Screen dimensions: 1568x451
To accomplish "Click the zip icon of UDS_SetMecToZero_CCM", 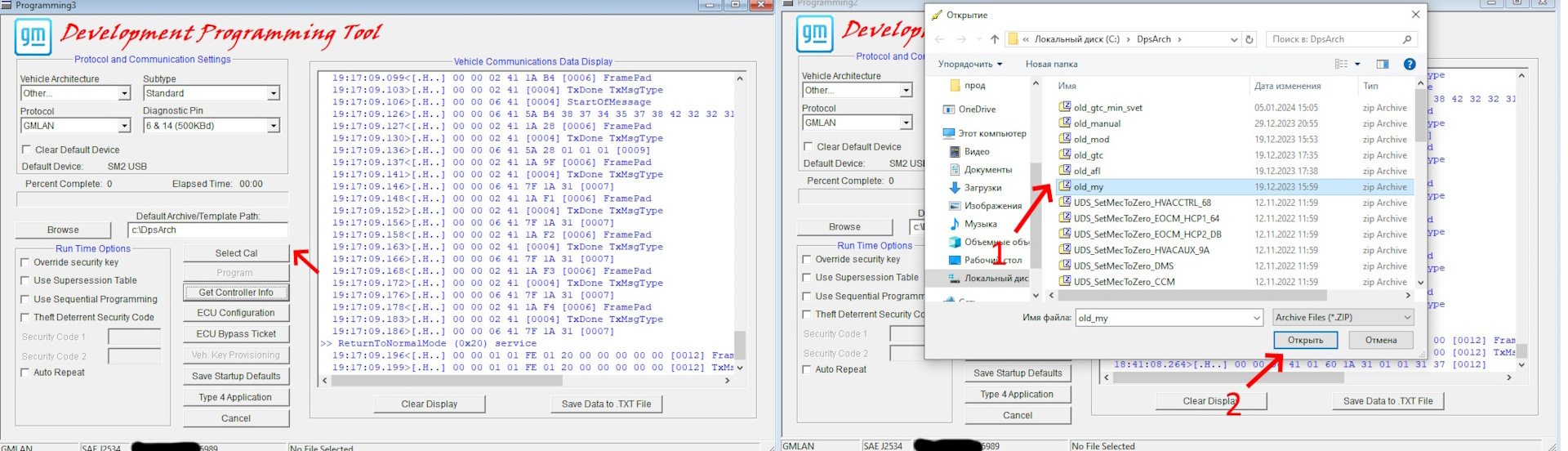I will coord(1065,282).
